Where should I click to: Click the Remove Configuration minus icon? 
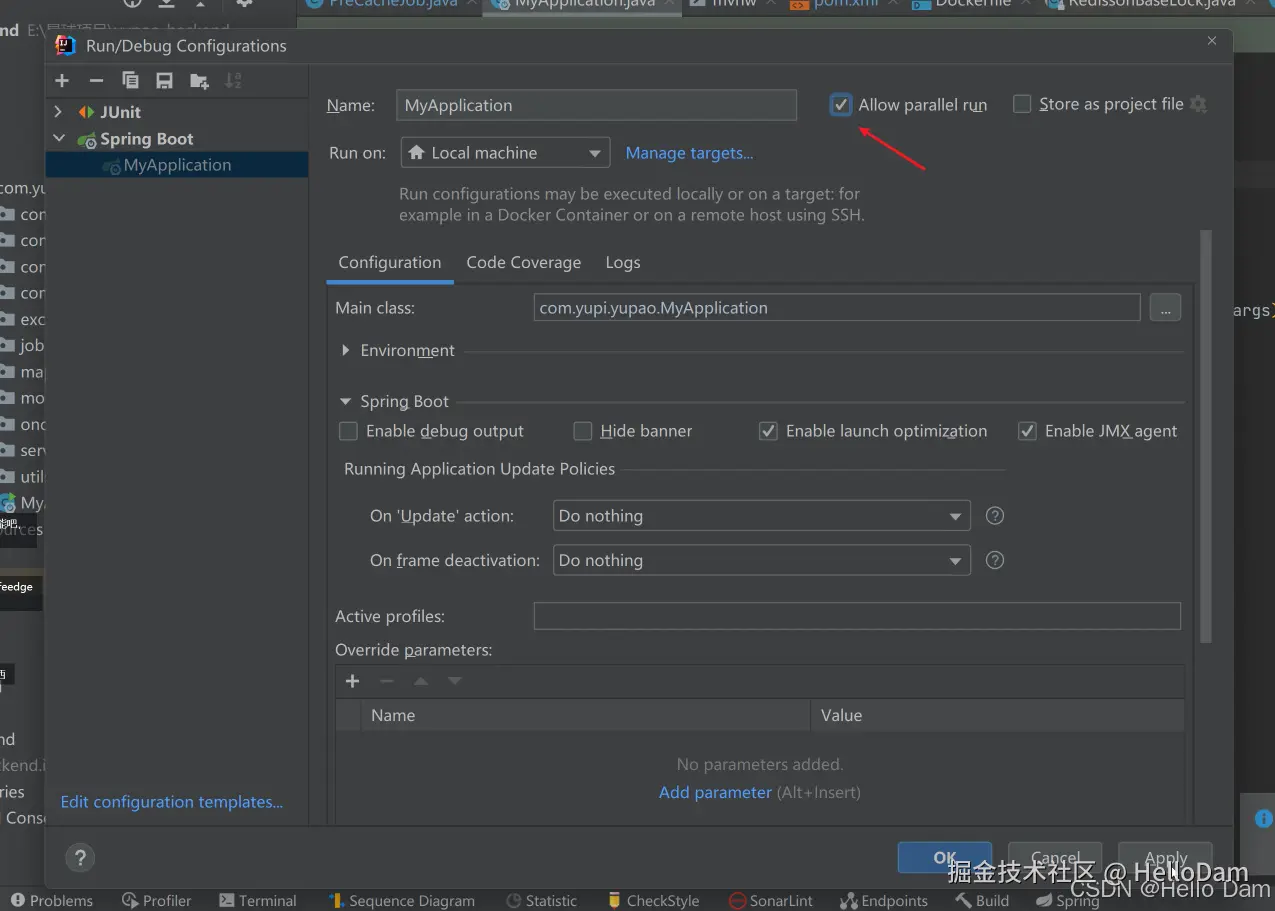pyautogui.click(x=96, y=81)
